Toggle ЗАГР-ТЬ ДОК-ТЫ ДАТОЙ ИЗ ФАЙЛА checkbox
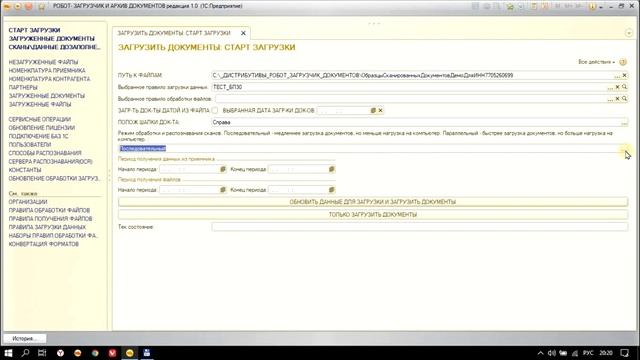640x360 pixels. (215, 110)
